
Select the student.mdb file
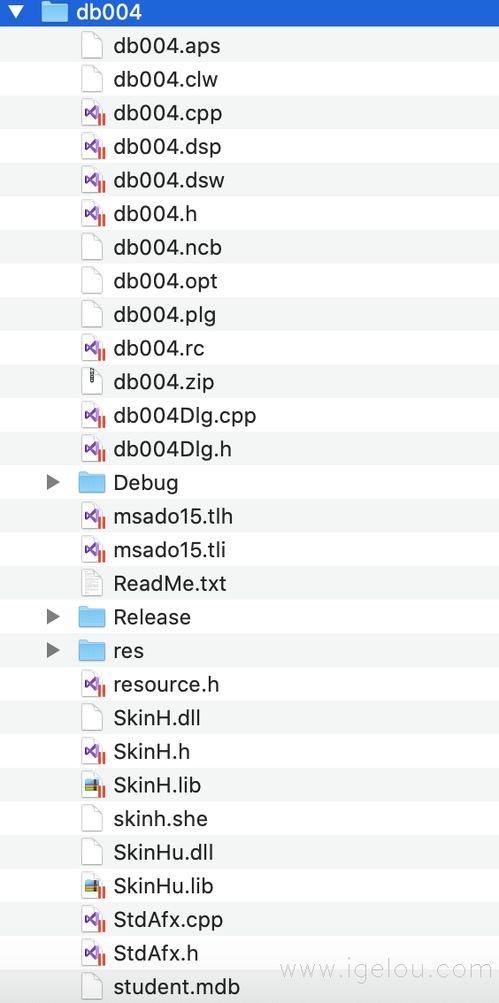(x=250, y=986)
